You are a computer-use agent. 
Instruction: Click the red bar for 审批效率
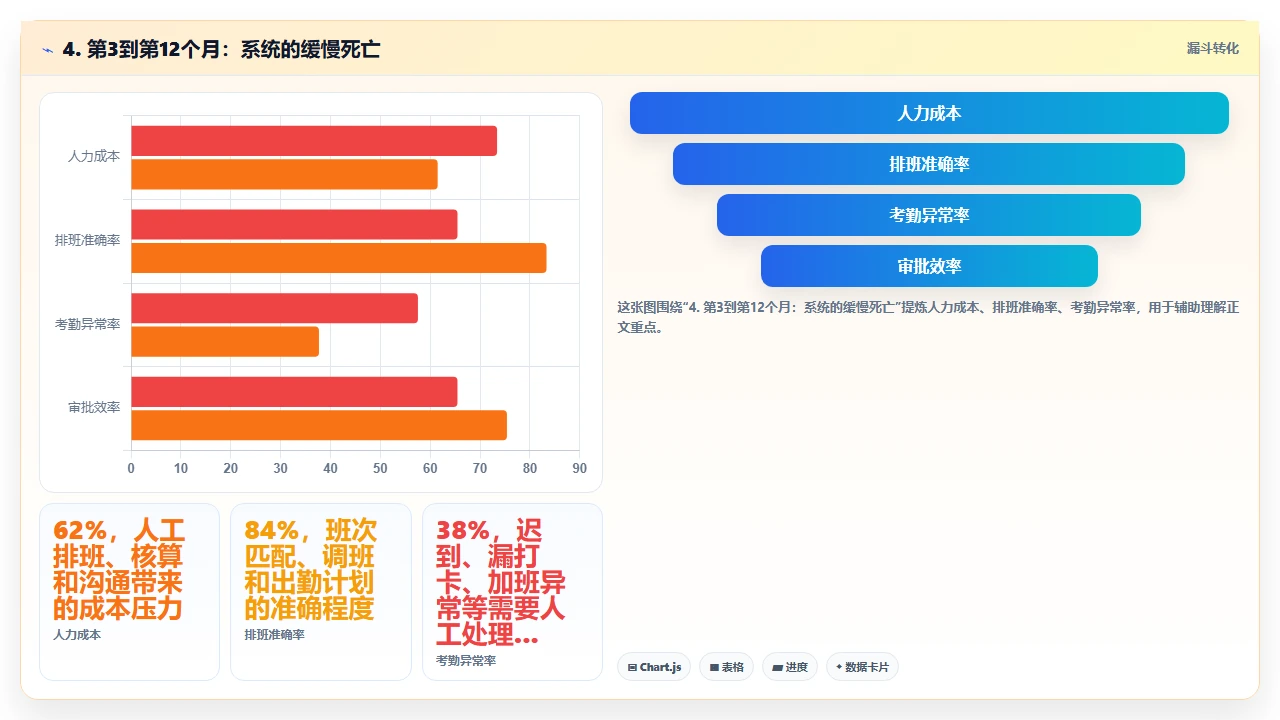click(x=294, y=391)
